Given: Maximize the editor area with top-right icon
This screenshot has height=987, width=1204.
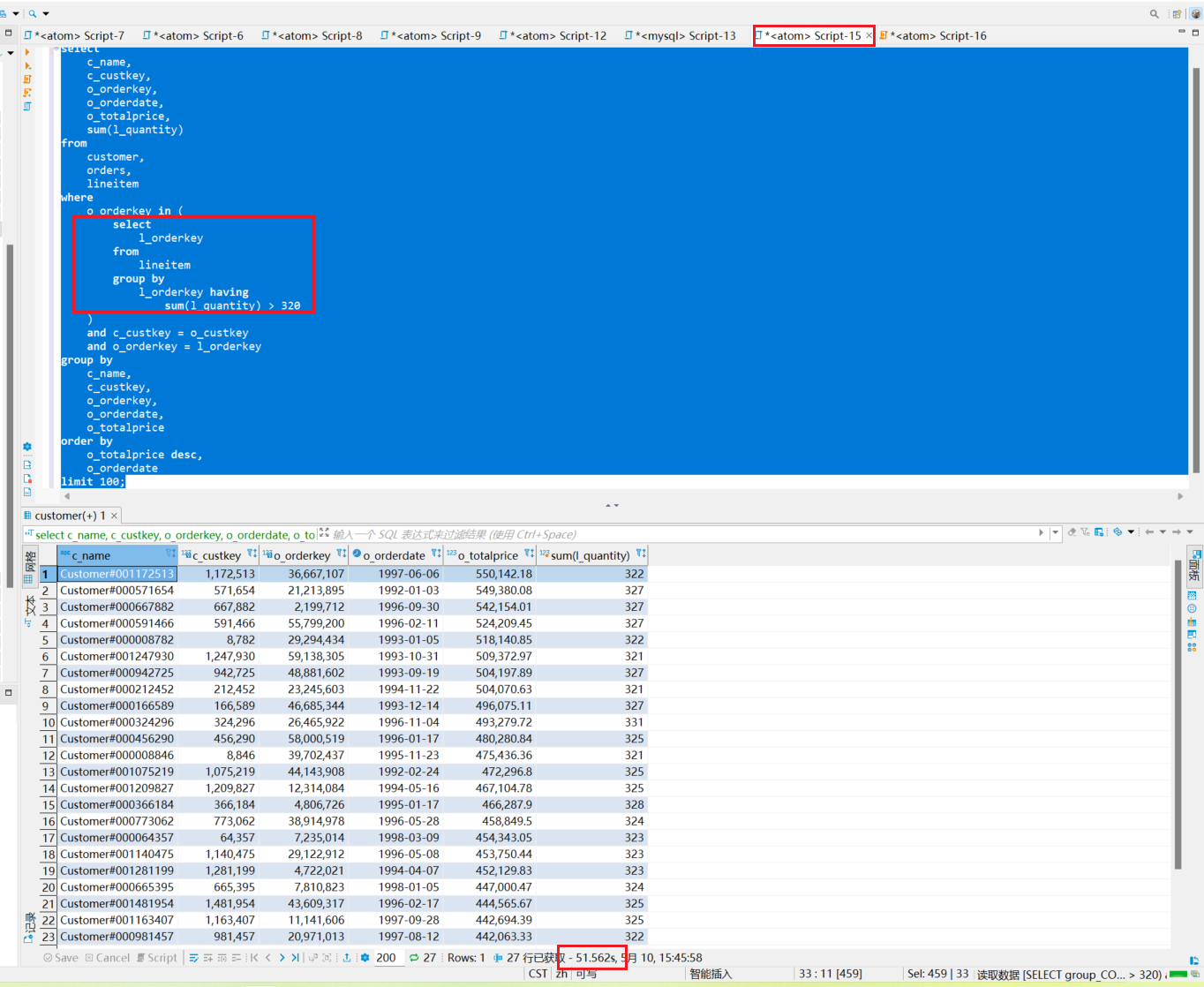Looking at the screenshot, I should click(1196, 32).
